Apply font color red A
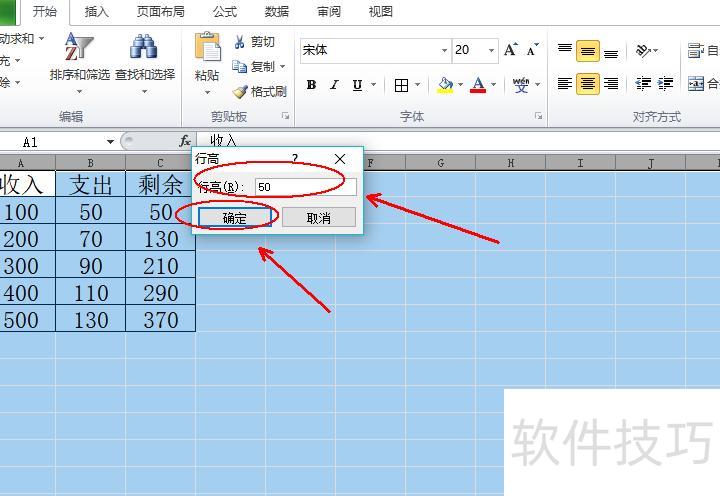 tap(478, 85)
